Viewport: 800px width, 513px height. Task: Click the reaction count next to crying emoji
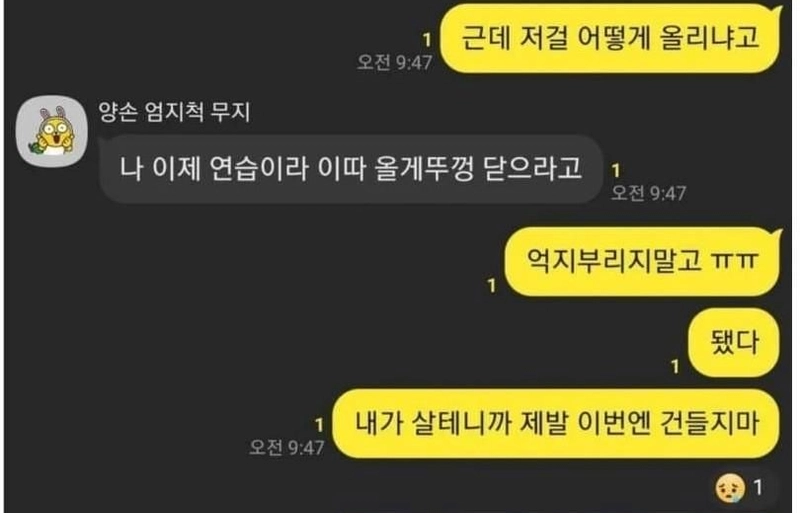tap(758, 487)
